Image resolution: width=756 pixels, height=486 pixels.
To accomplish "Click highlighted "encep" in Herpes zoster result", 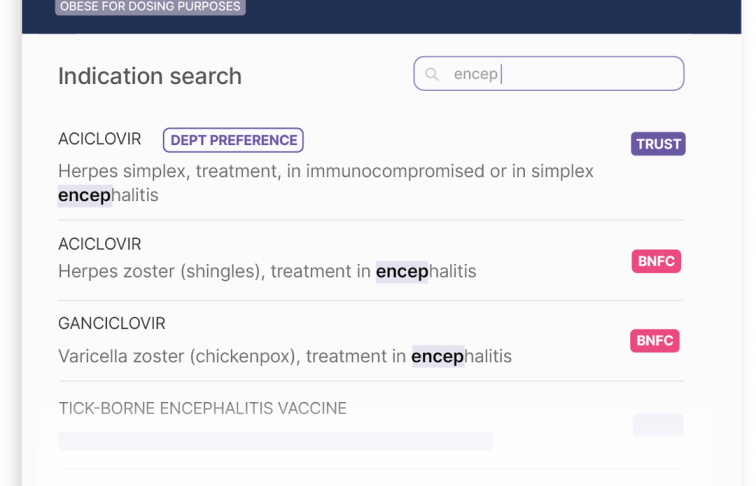I will click(402, 272).
